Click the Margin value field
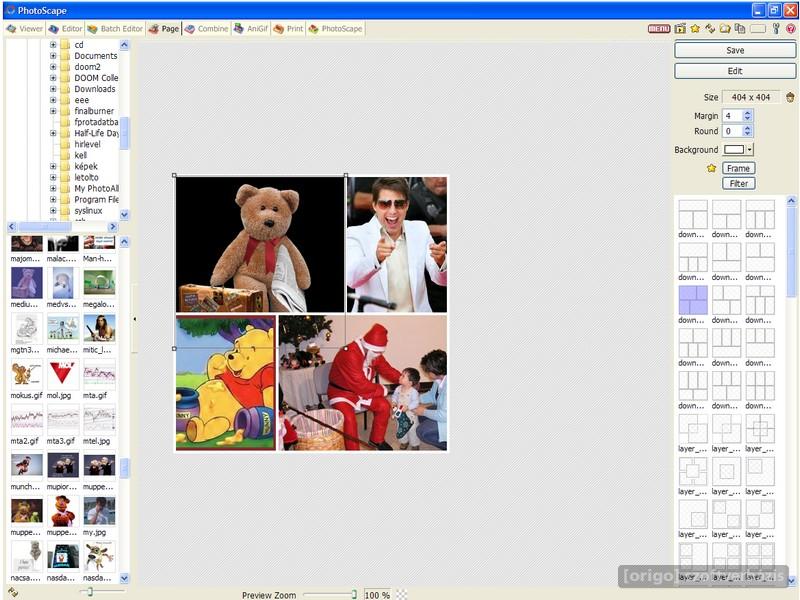Viewport: 800px width, 600px height. (x=733, y=116)
